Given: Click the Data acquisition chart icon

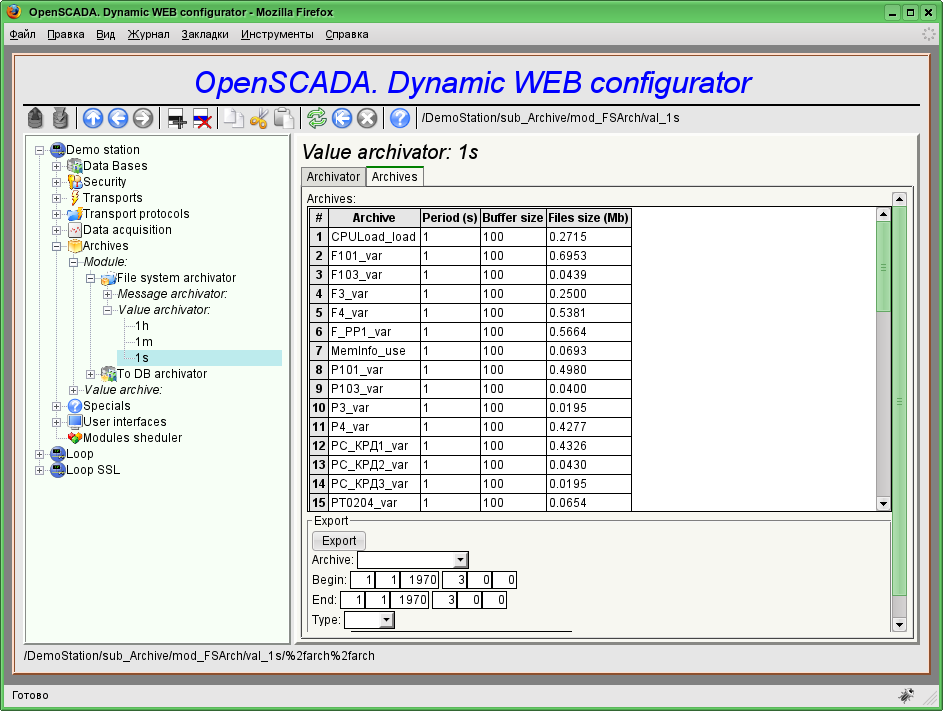Looking at the screenshot, I should point(75,230).
